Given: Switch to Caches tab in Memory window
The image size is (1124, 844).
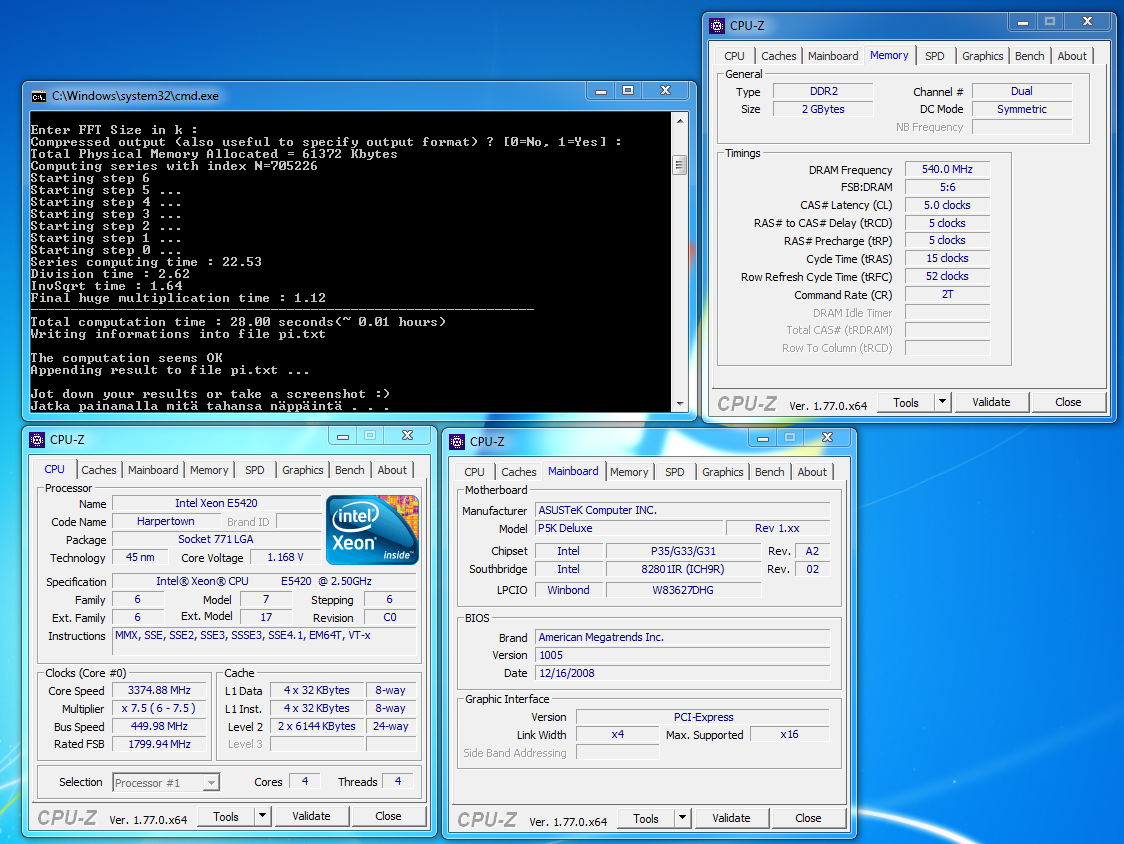Looking at the screenshot, I should [x=778, y=56].
